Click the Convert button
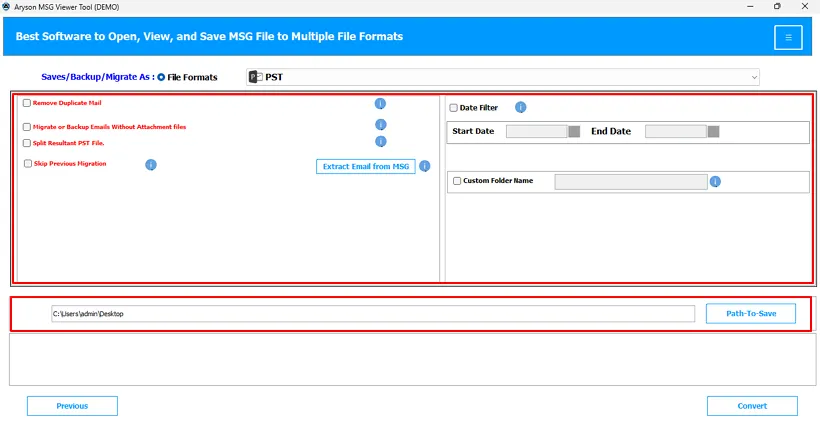This screenshot has height=432, width=820. pos(752,406)
